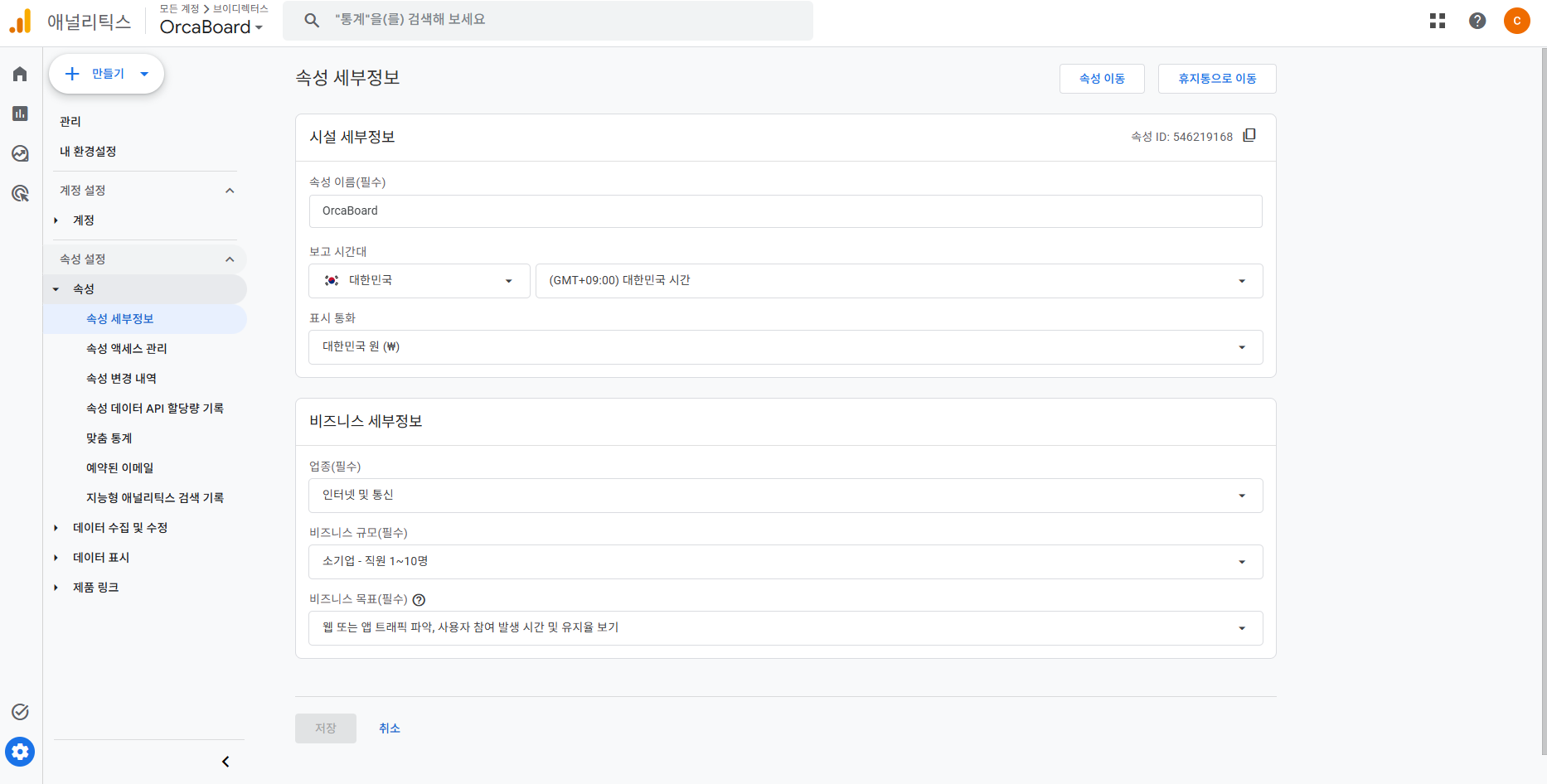
Task: Collapse the admin navigation with the left chevron
Action: coord(226,762)
